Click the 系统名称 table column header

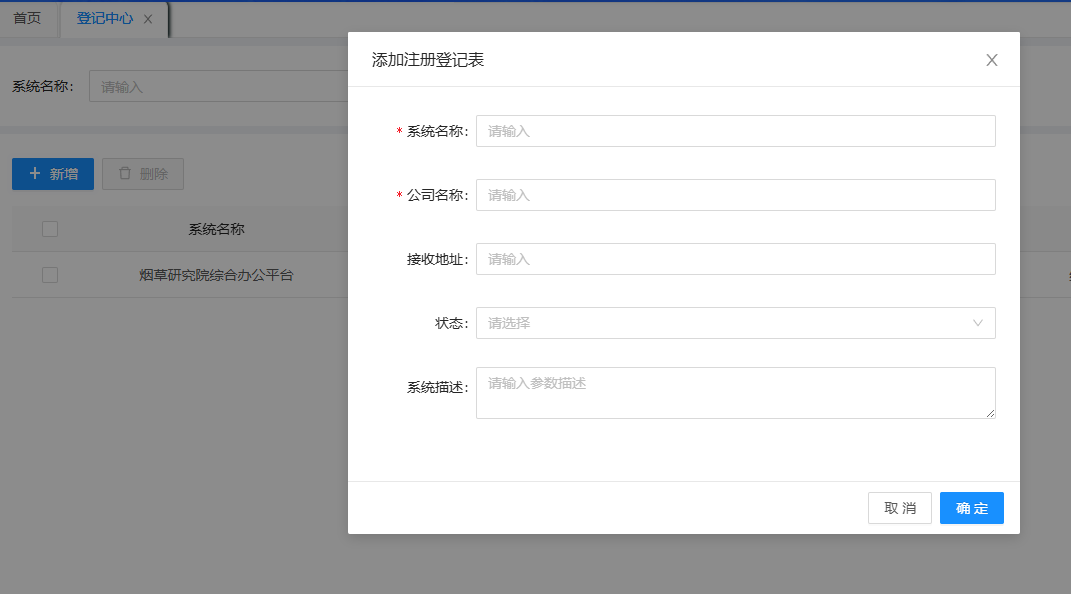pyautogui.click(x=216, y=229)
